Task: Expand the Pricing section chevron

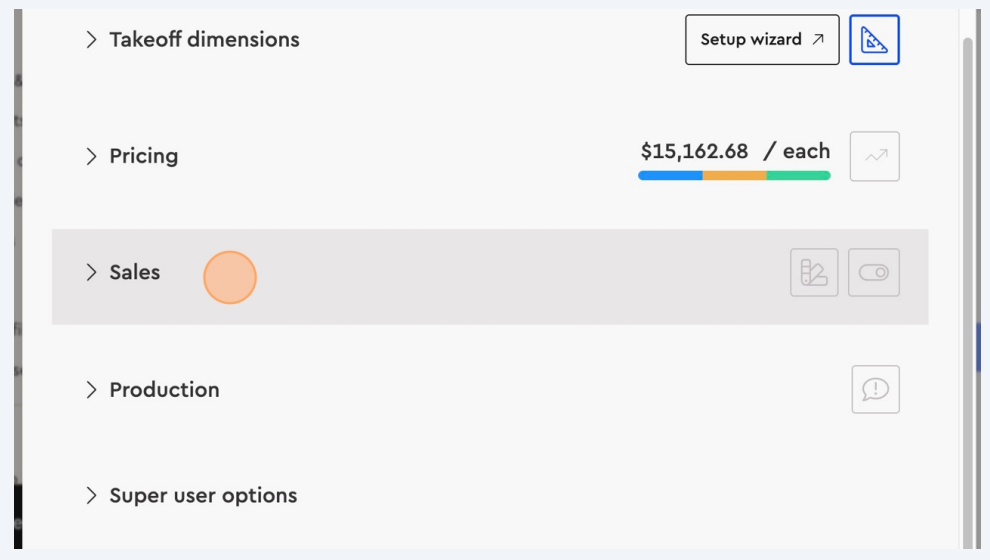Action: (91, 156)
